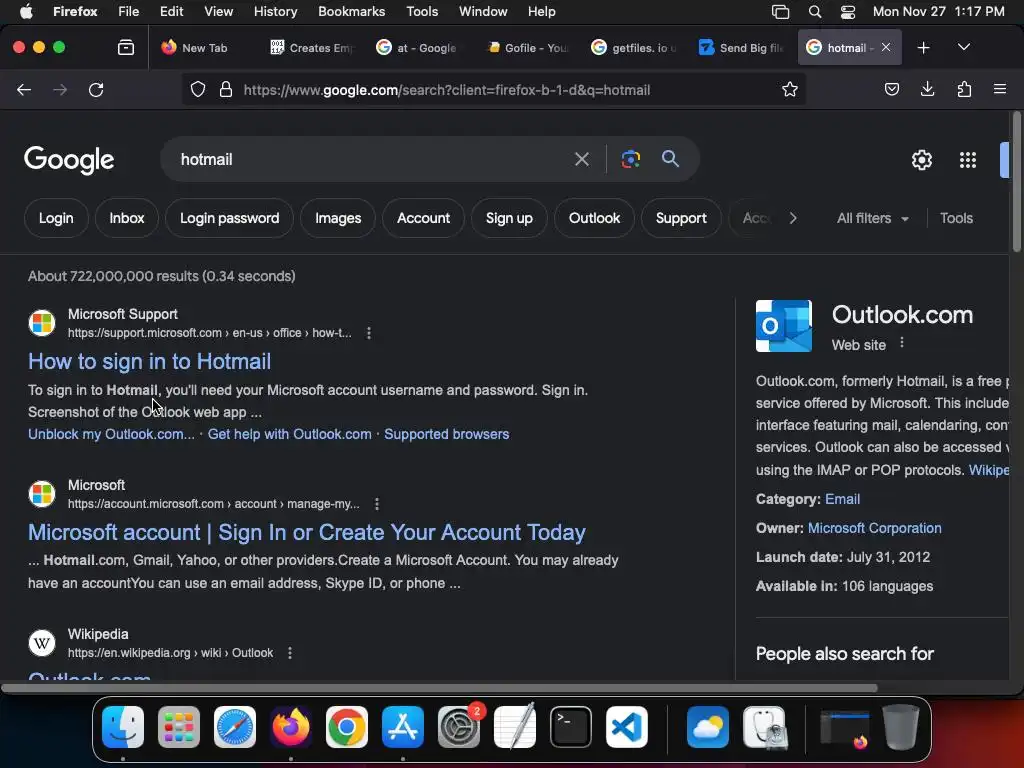
Task: Open the extensions puzzle icon
Action: coord(964,89)
